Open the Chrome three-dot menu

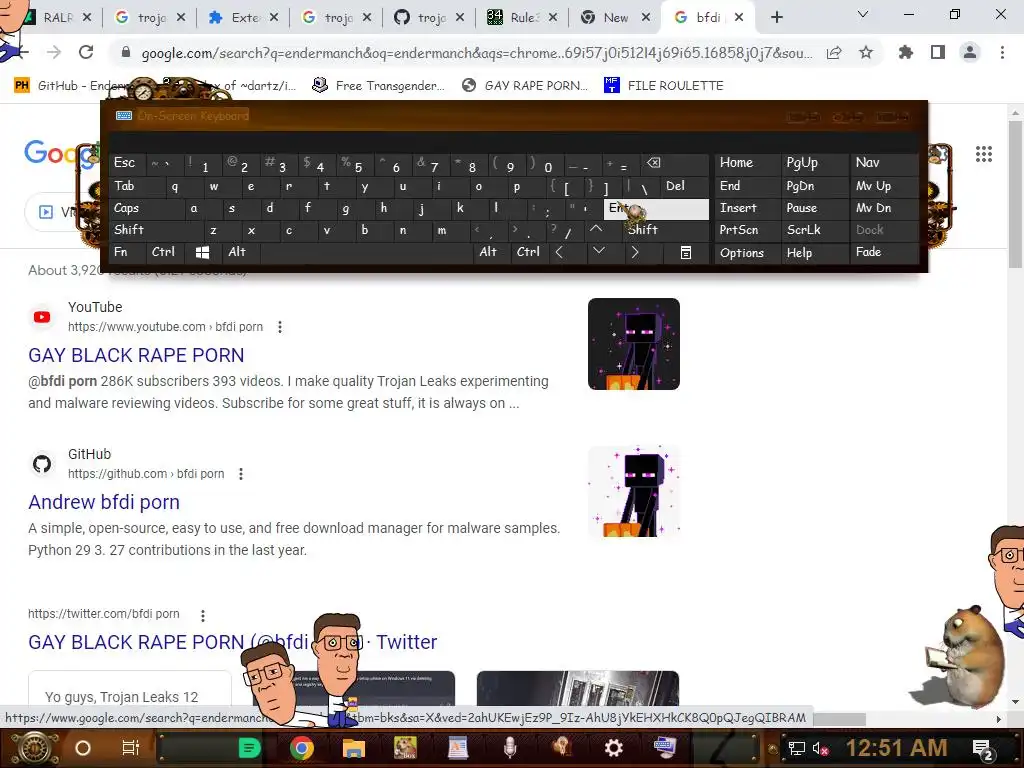(1002, 52)
